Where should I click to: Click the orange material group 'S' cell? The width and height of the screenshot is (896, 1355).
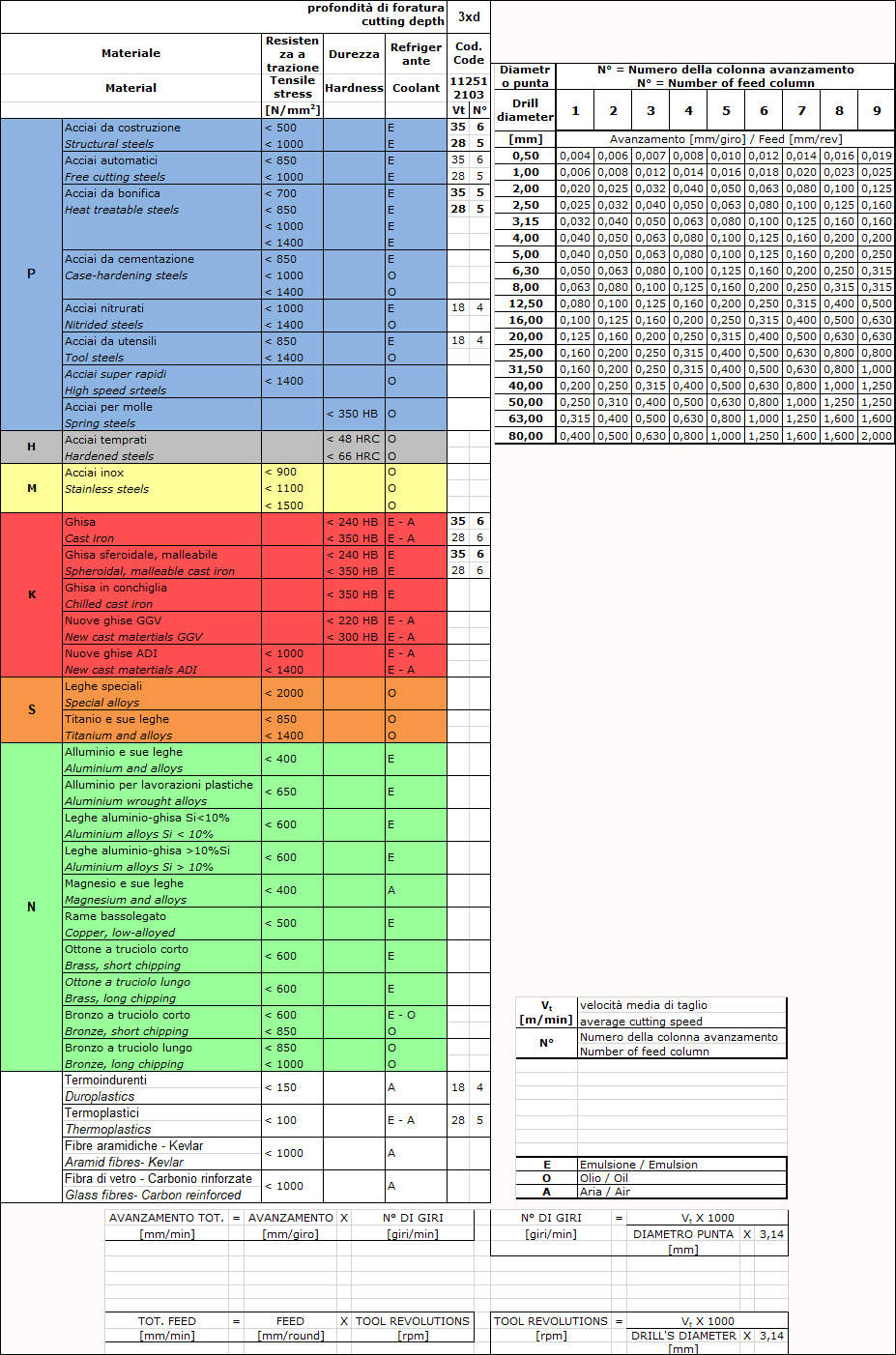[x=32, y=710]
